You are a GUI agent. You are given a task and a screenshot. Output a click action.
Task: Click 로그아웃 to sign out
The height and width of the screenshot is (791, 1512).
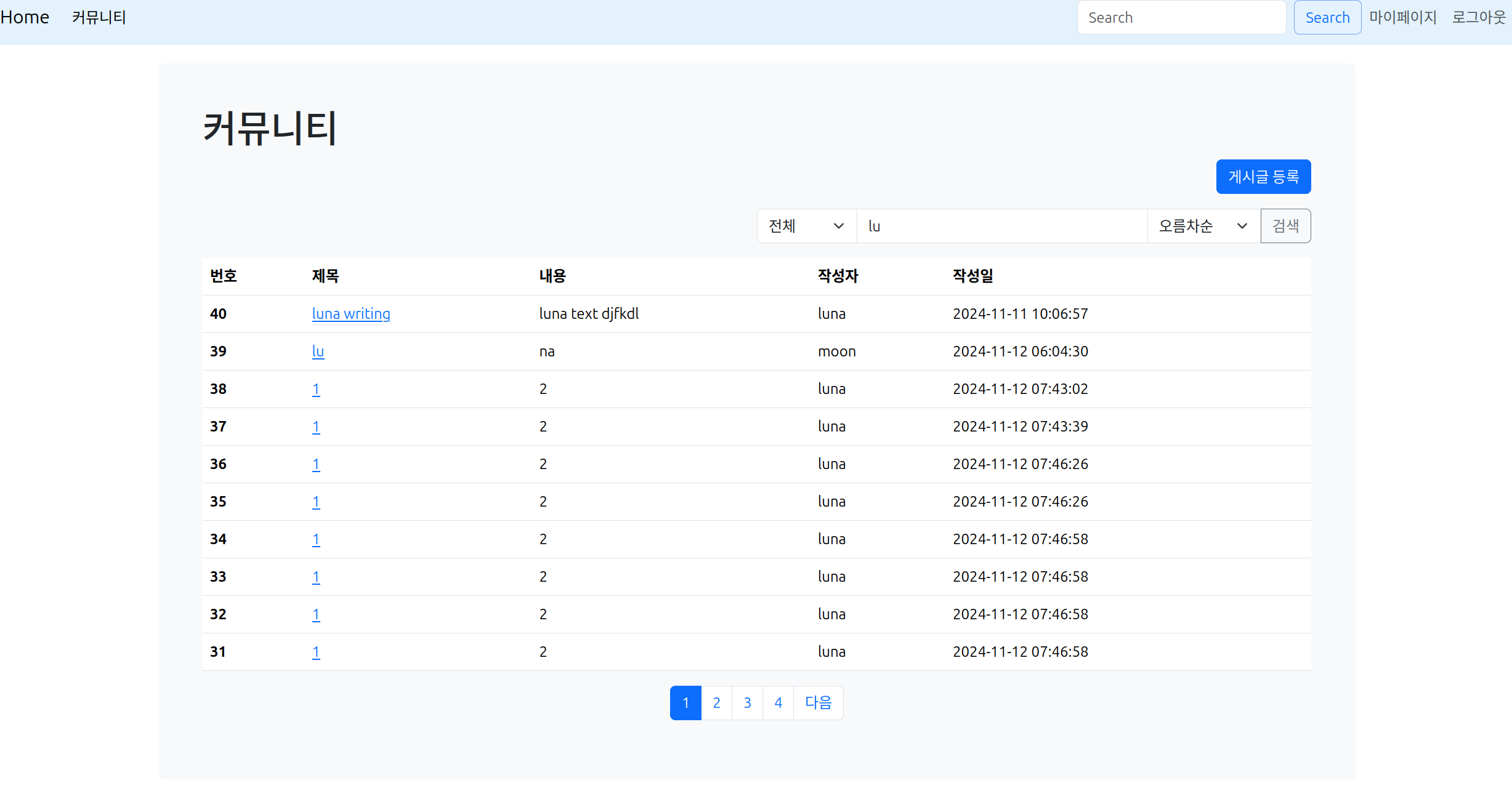tap(1478, 17)
